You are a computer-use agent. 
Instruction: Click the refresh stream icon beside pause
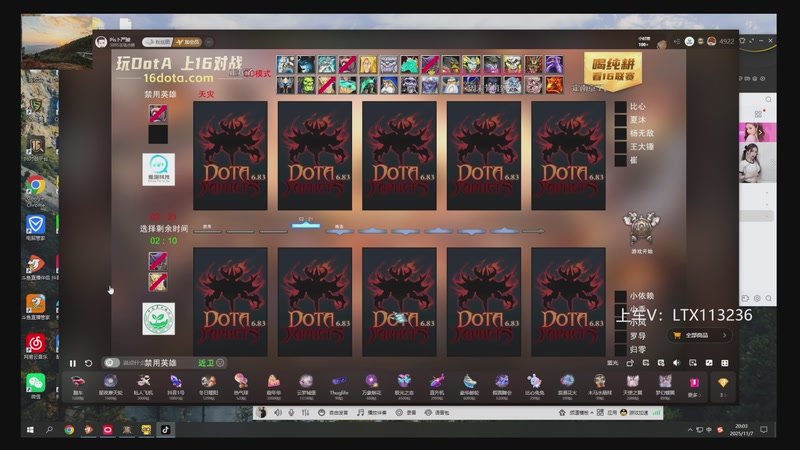[x=88, y=363]
